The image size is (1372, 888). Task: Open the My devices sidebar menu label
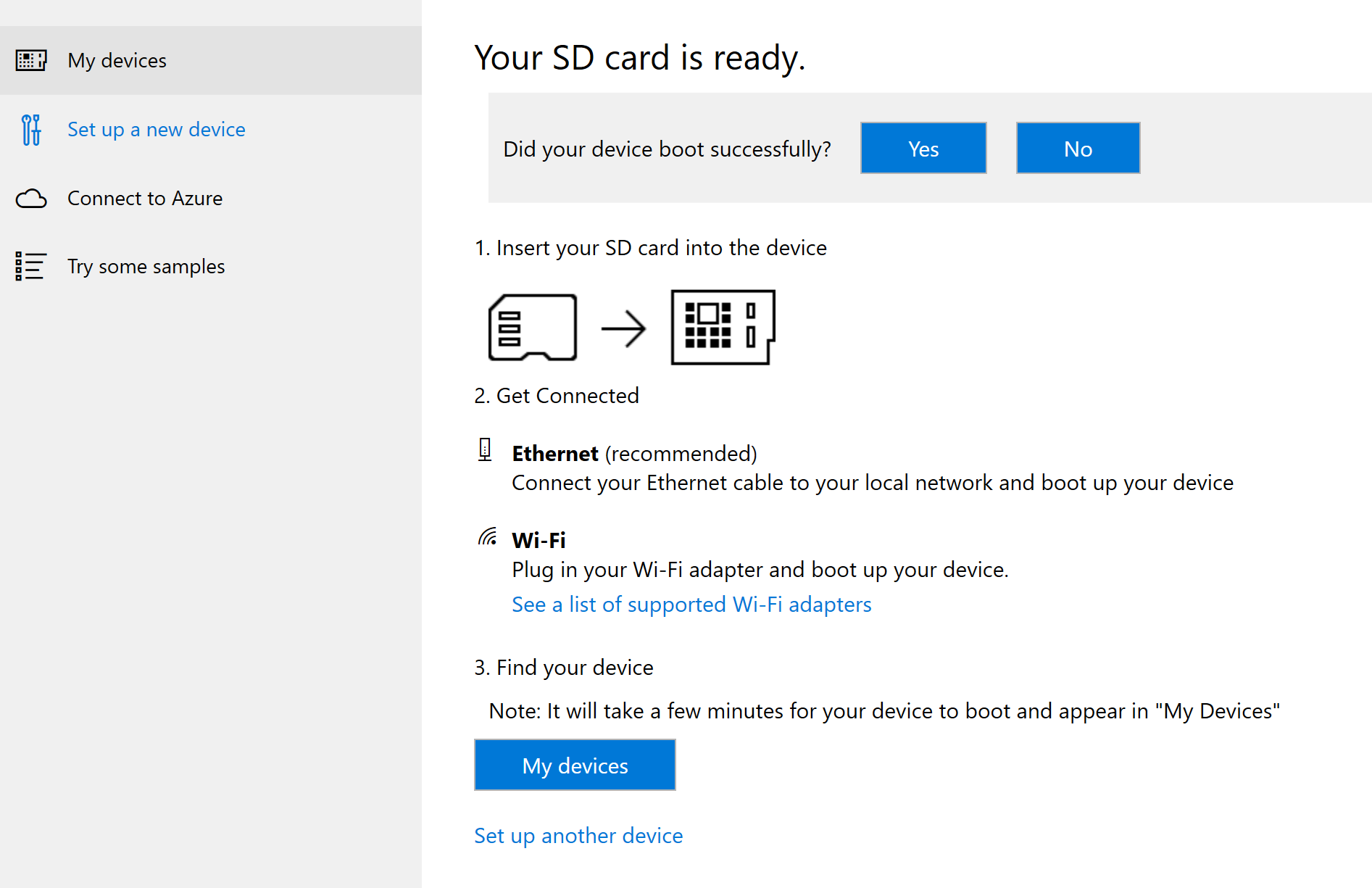[x=117, y=61]
